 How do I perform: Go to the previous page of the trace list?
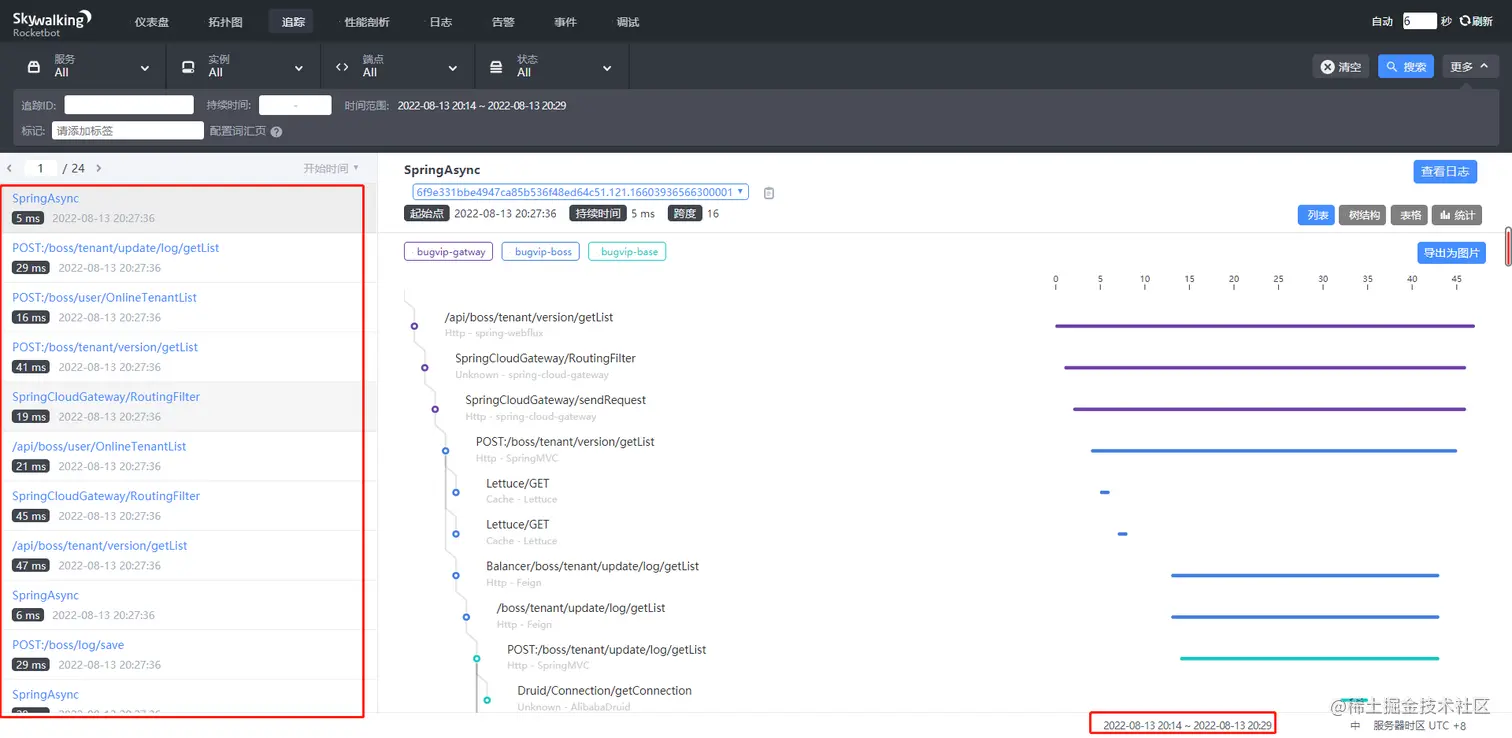[10, 168]
